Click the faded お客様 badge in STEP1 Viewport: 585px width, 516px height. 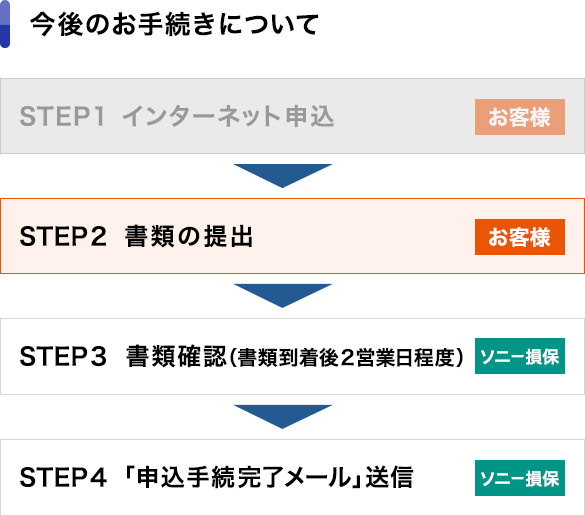pyautogui.click(x=520, y=117)
